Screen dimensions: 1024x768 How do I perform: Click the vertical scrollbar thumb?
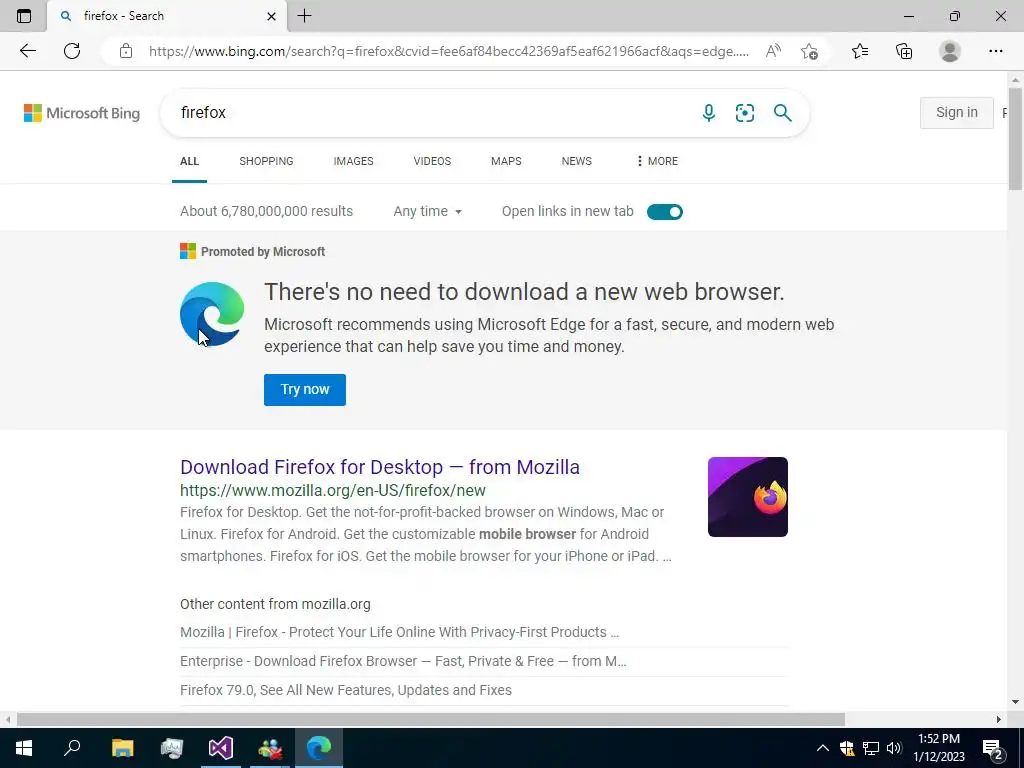1016,138
